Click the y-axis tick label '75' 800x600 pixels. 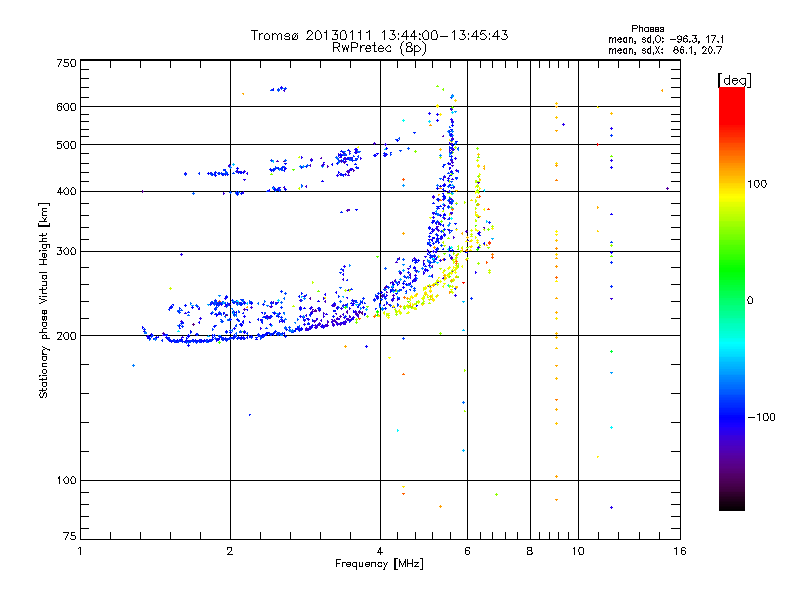[x=70, y=536]
